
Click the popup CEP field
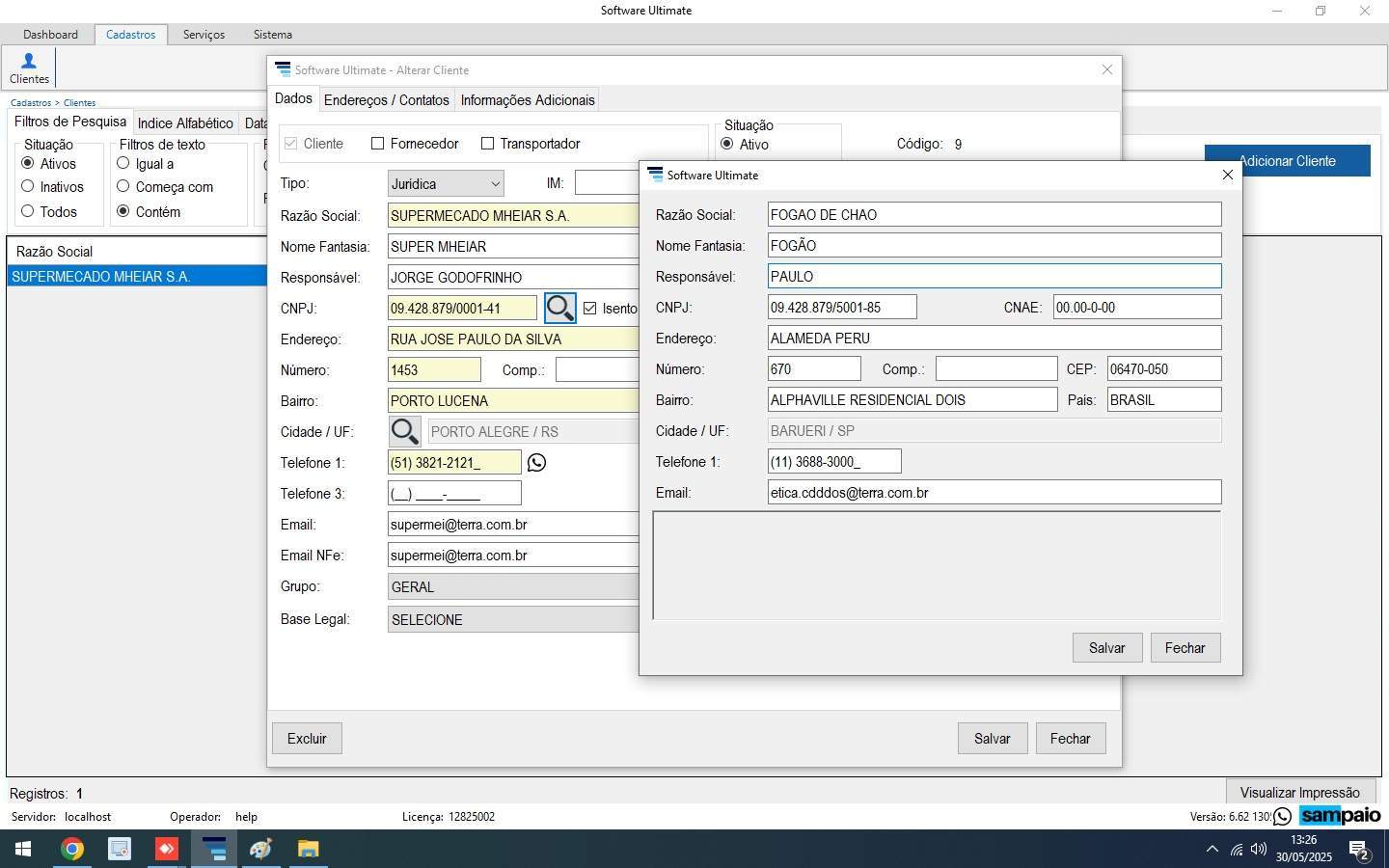click(x=1164, y=369)
